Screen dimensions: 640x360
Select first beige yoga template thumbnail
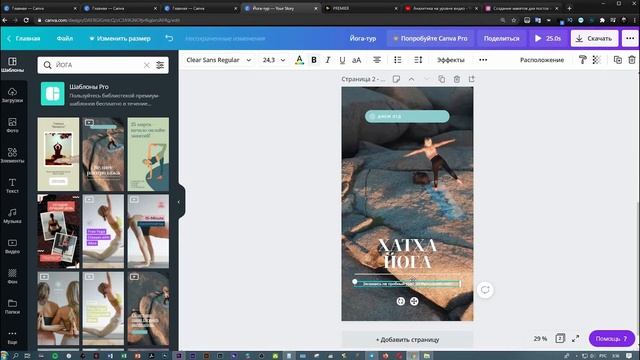point(58,154)
